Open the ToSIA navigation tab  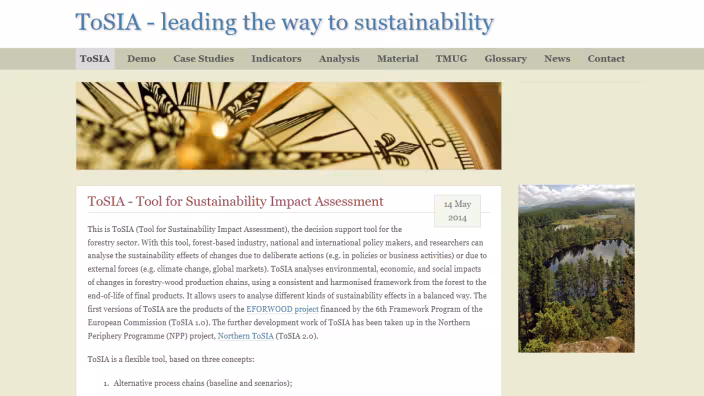95,59
